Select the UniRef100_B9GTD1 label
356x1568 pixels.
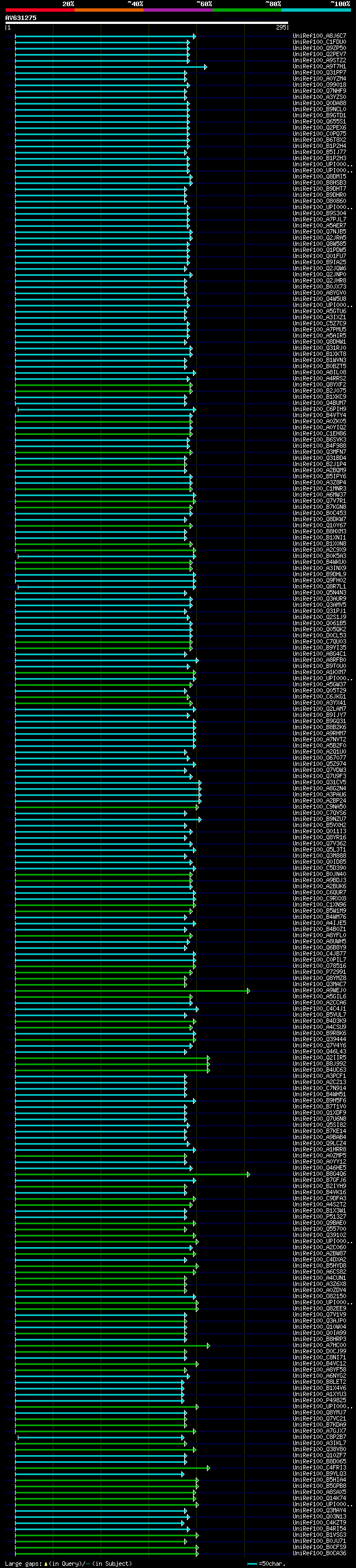click(319, 115)
